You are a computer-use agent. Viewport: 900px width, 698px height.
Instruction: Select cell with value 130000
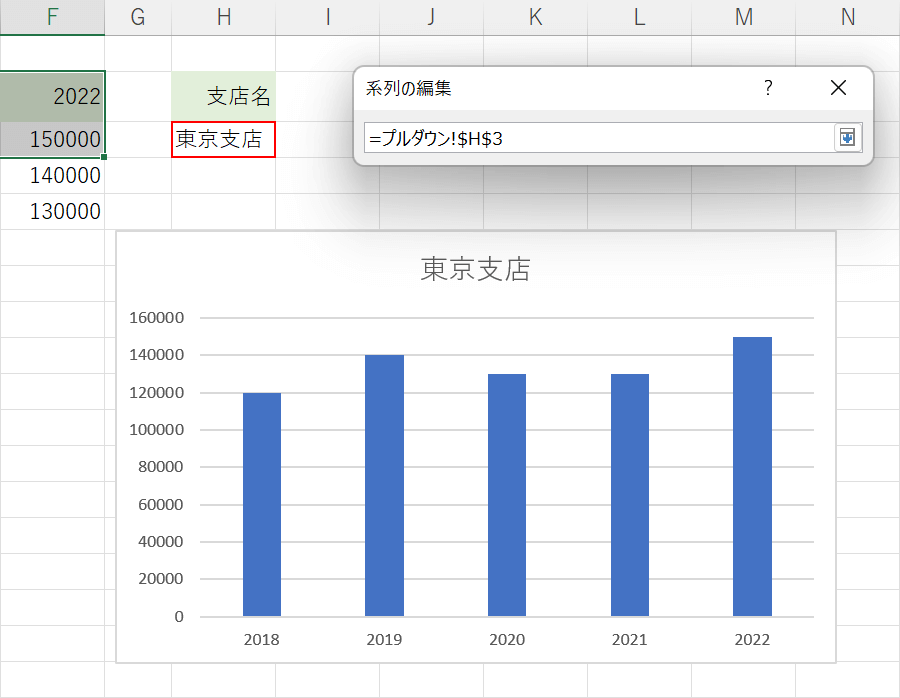[x=52, y=211]
